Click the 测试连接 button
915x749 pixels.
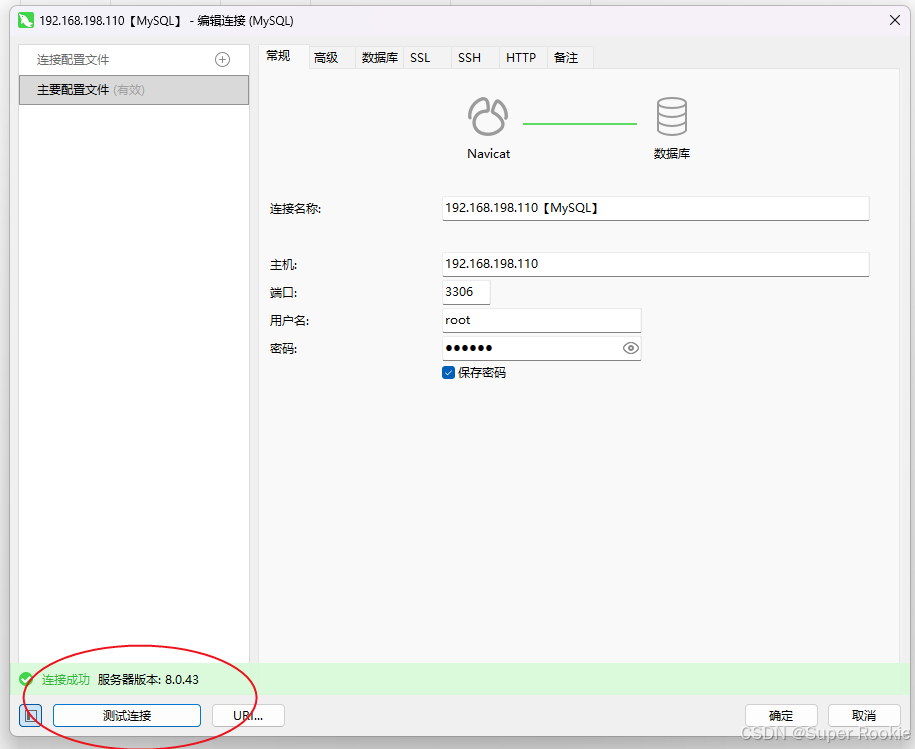tap(127, 715)
